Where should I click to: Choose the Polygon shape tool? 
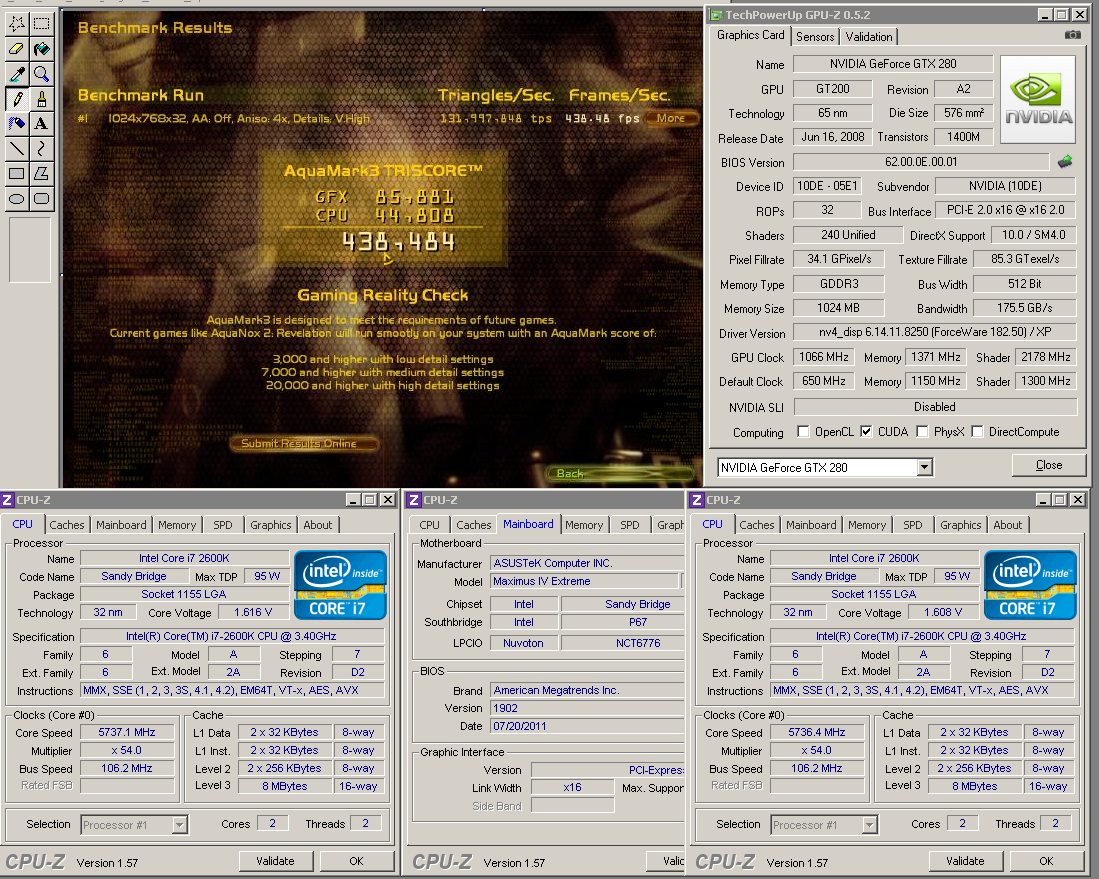(41, 173)
